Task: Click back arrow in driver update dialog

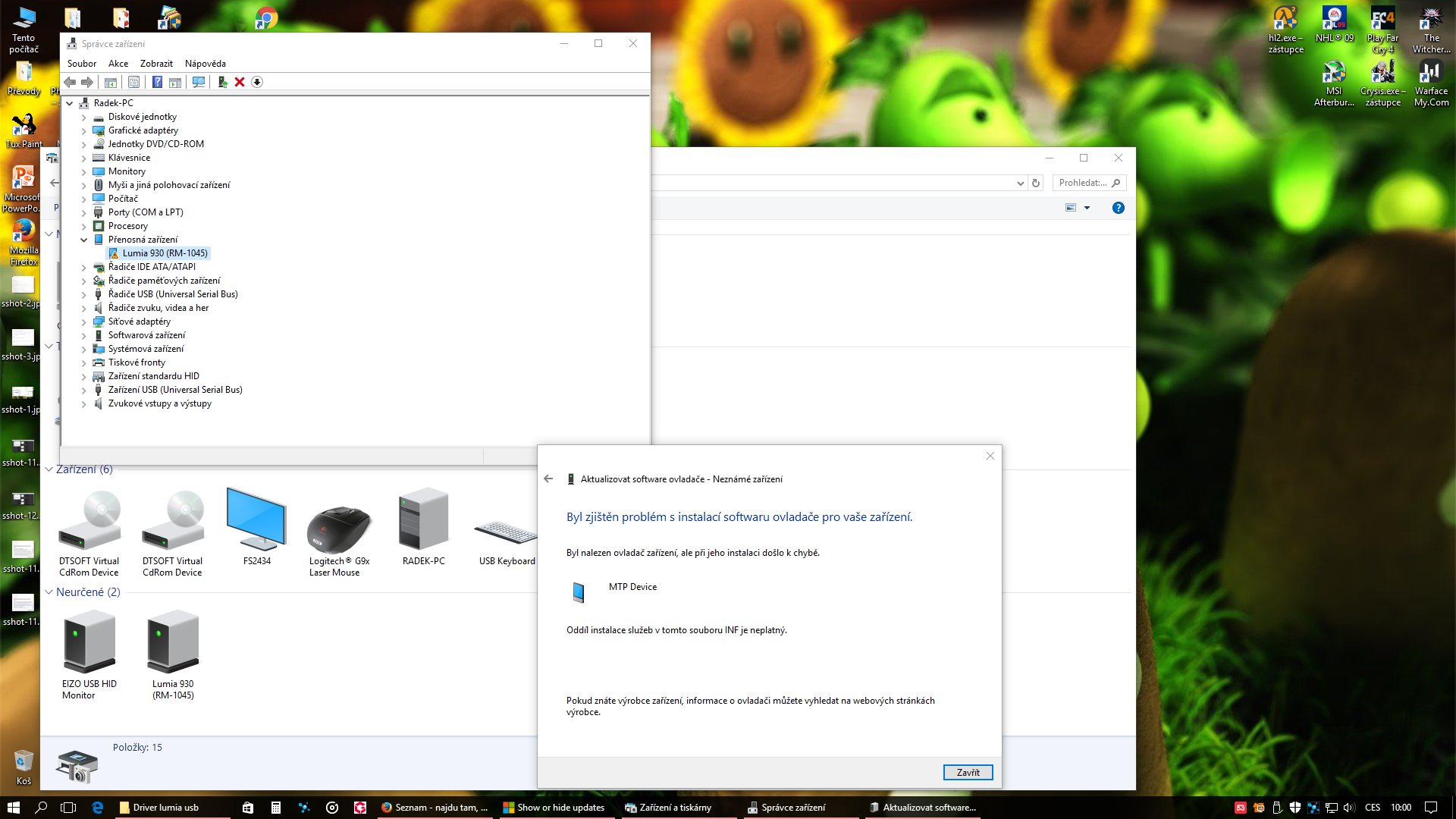Action: [x=548, y=479]
